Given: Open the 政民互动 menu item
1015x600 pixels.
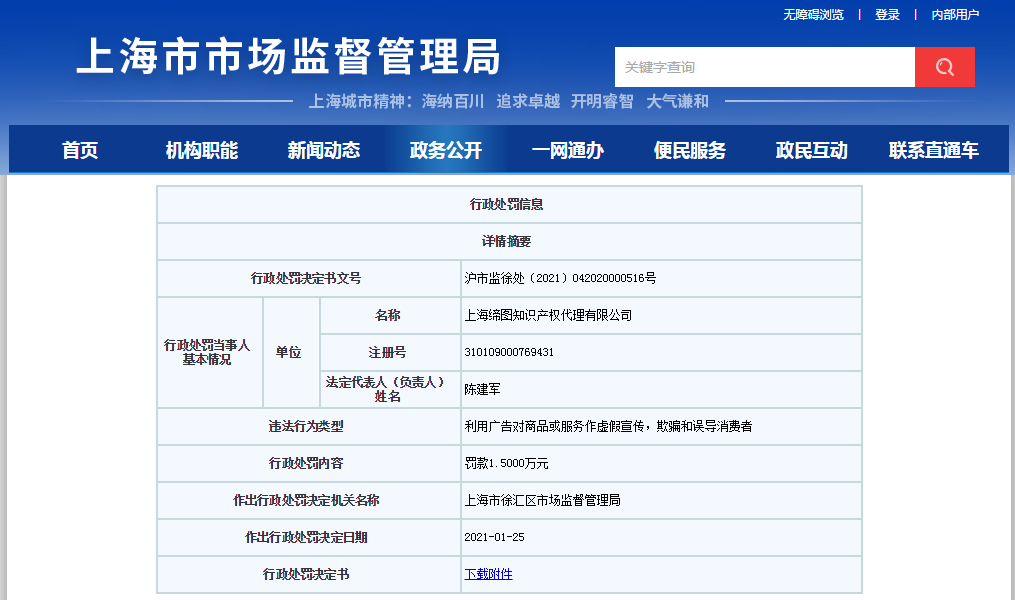Looking at the screenshot, I should click(812, 150).
